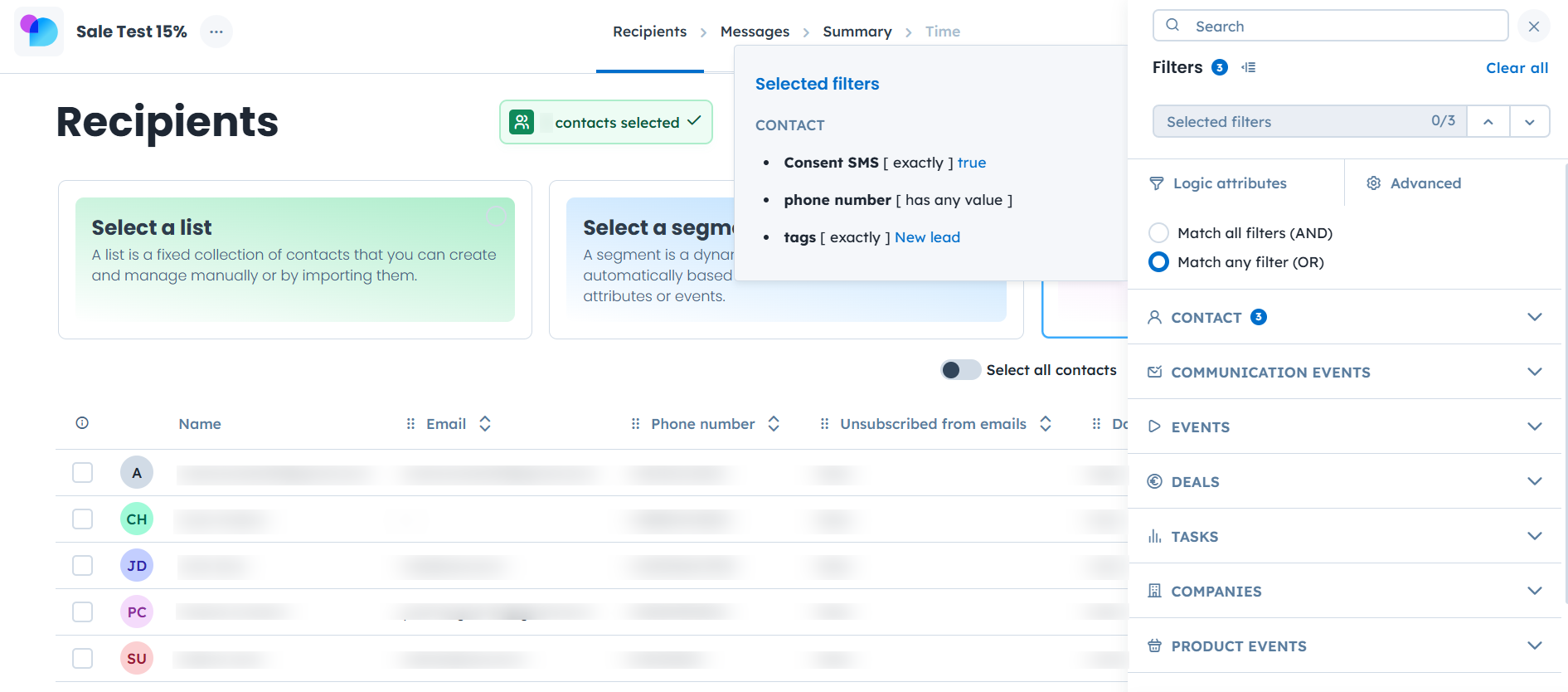This screenshot has width=1568, height=692.
Task: Expand the DEALS filter section
Action: click(x=1535, y=481)
